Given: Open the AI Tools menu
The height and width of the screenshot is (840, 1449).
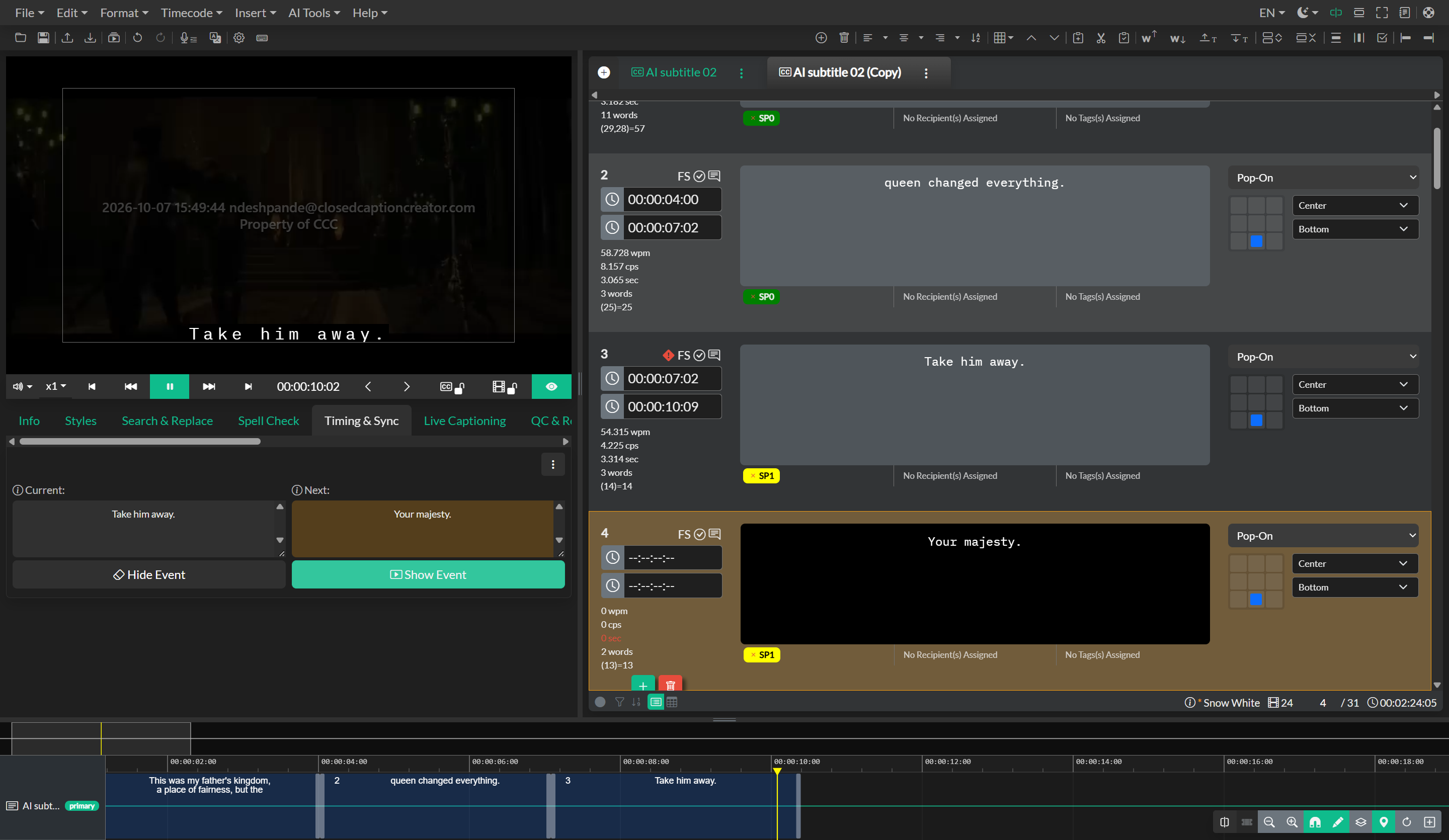Looking at the screenshot, I should (314, 13).
